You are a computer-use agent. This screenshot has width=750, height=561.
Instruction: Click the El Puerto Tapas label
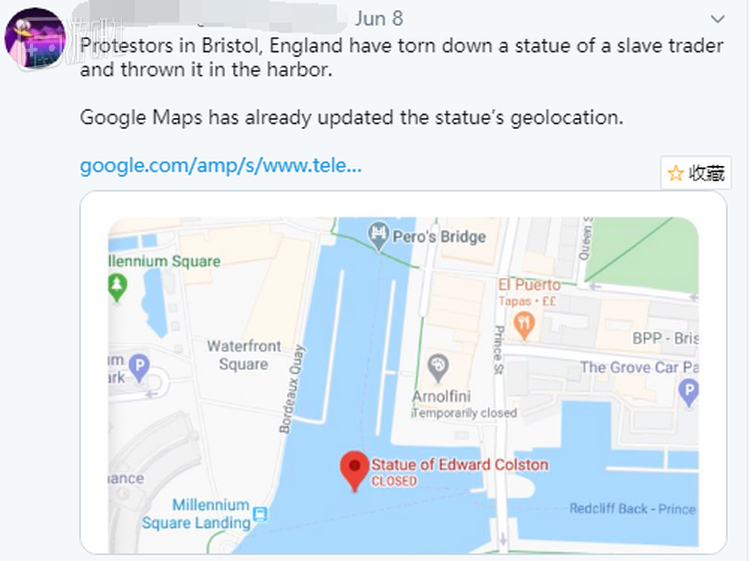529,292
